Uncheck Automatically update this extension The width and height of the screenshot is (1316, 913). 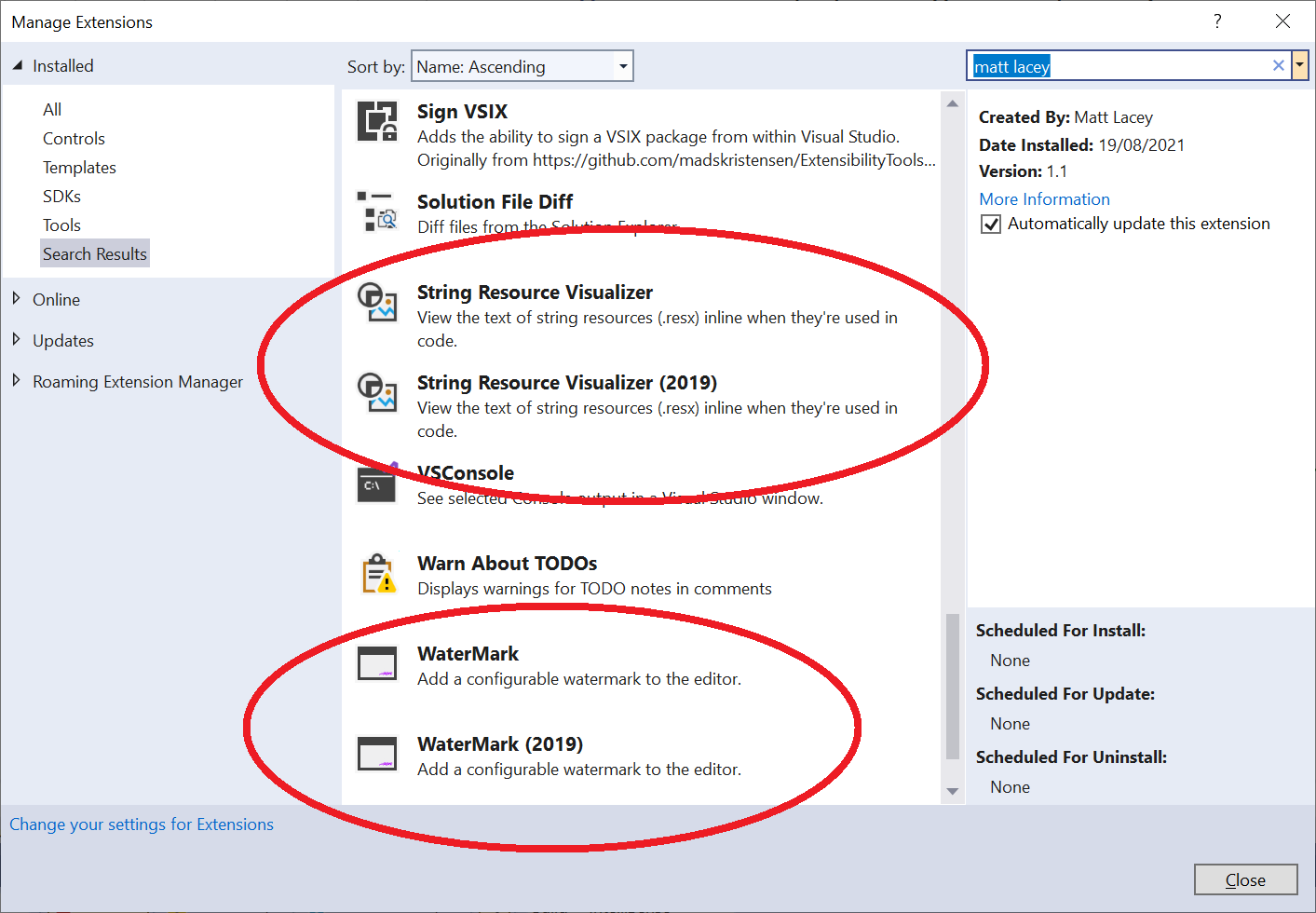click(990, 224)
